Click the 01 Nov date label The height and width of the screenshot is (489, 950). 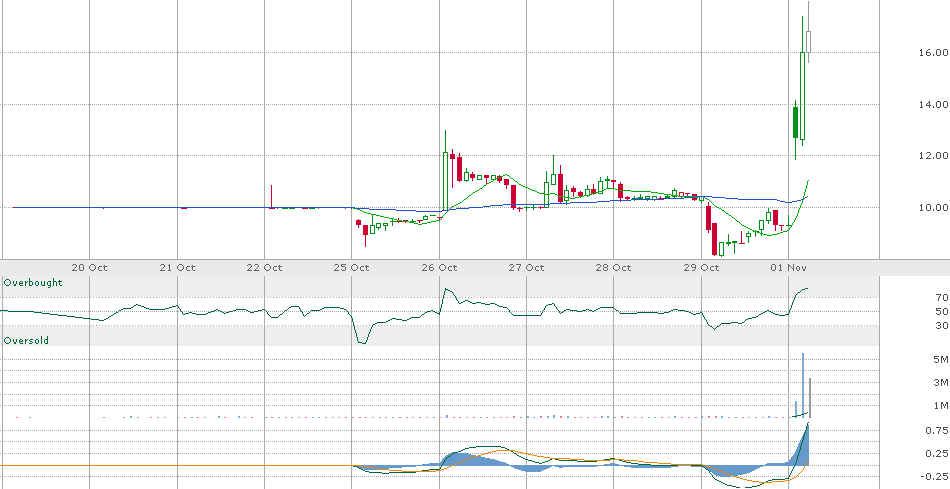[x=788, y=268]
